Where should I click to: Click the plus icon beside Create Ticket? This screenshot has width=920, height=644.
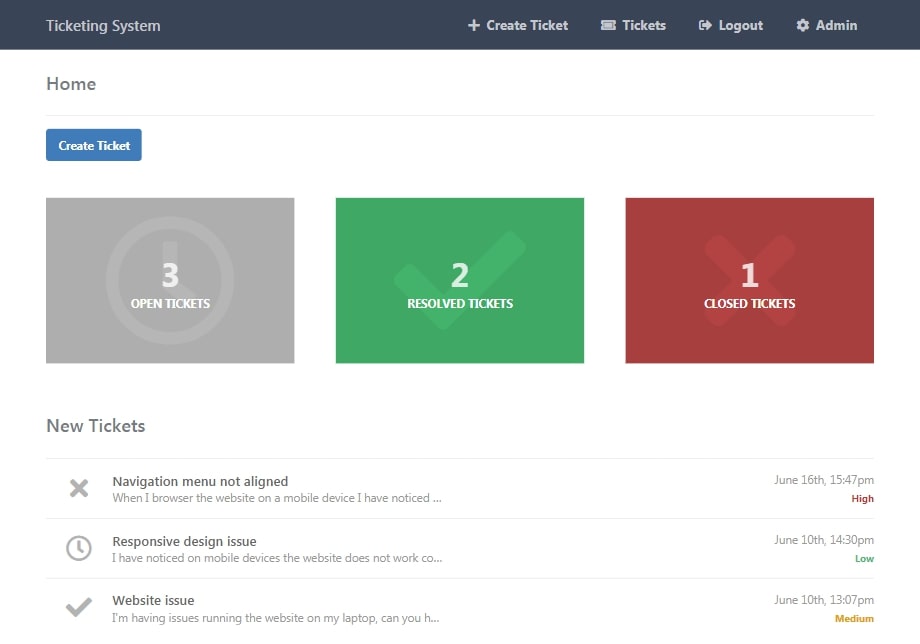(x=473, y=25)
